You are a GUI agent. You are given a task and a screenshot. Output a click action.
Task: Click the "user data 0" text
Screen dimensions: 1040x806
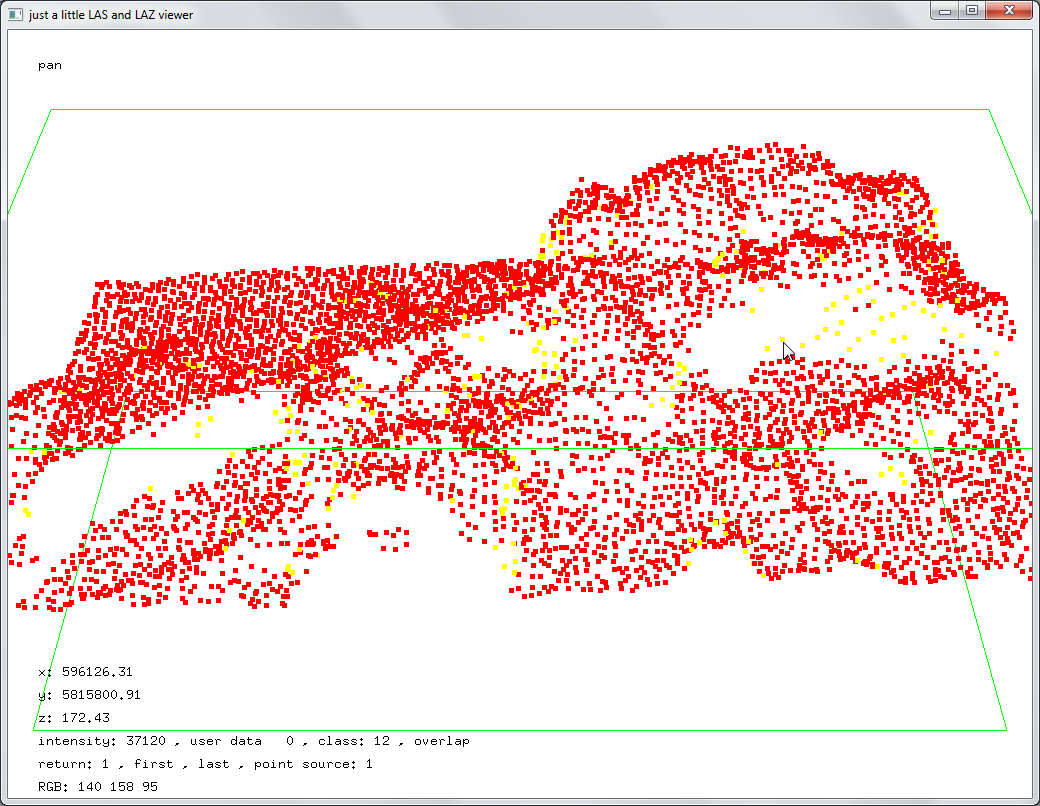tap(241, 741)
